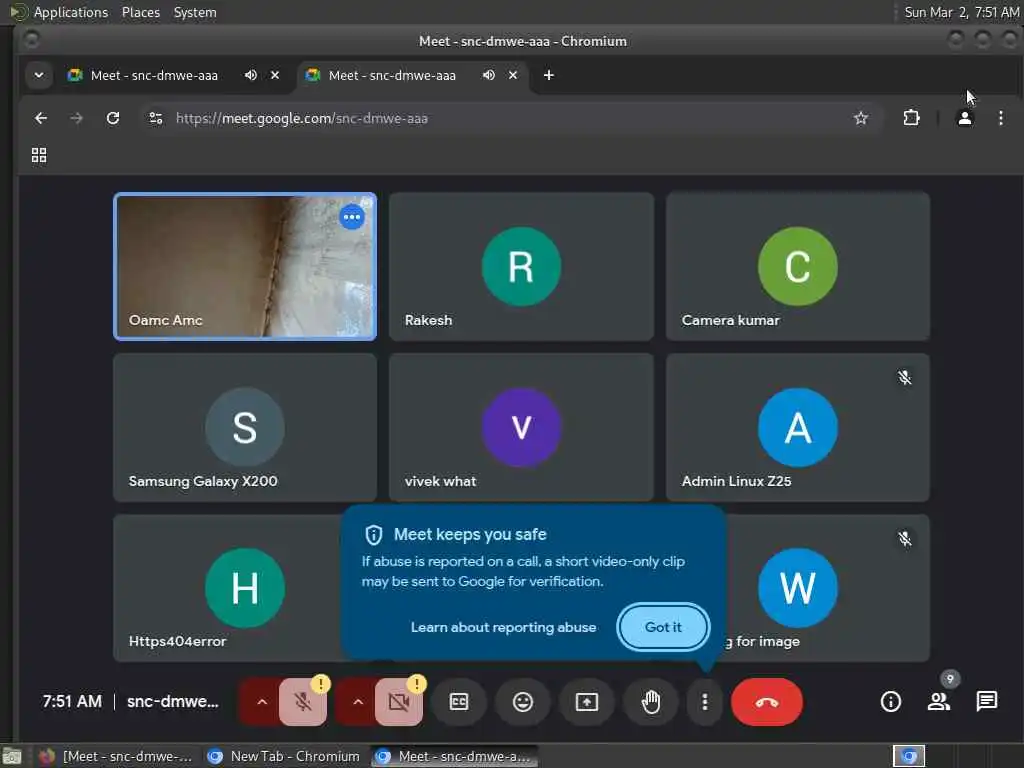Screen dimensions: 1024x768
Task: Open options on Oamc Amc tile
Action: click(x=352, y=217)
